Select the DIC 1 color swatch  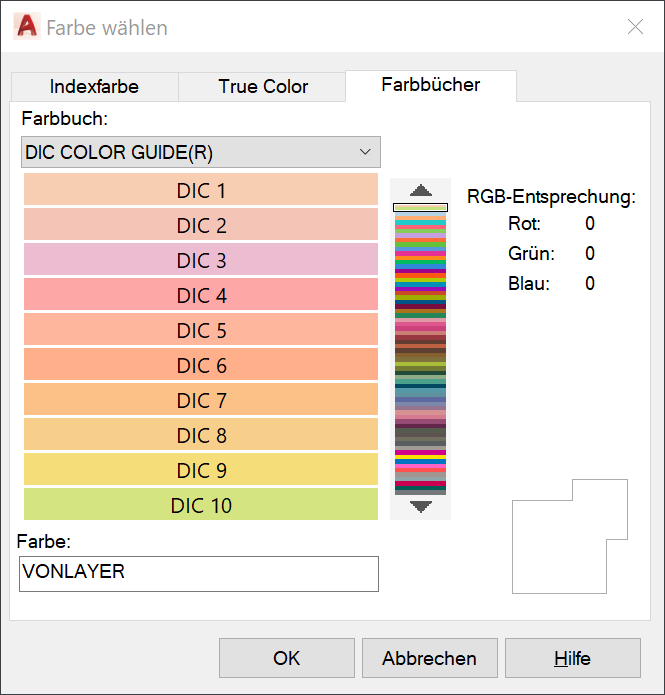click(x=201, y=190)
